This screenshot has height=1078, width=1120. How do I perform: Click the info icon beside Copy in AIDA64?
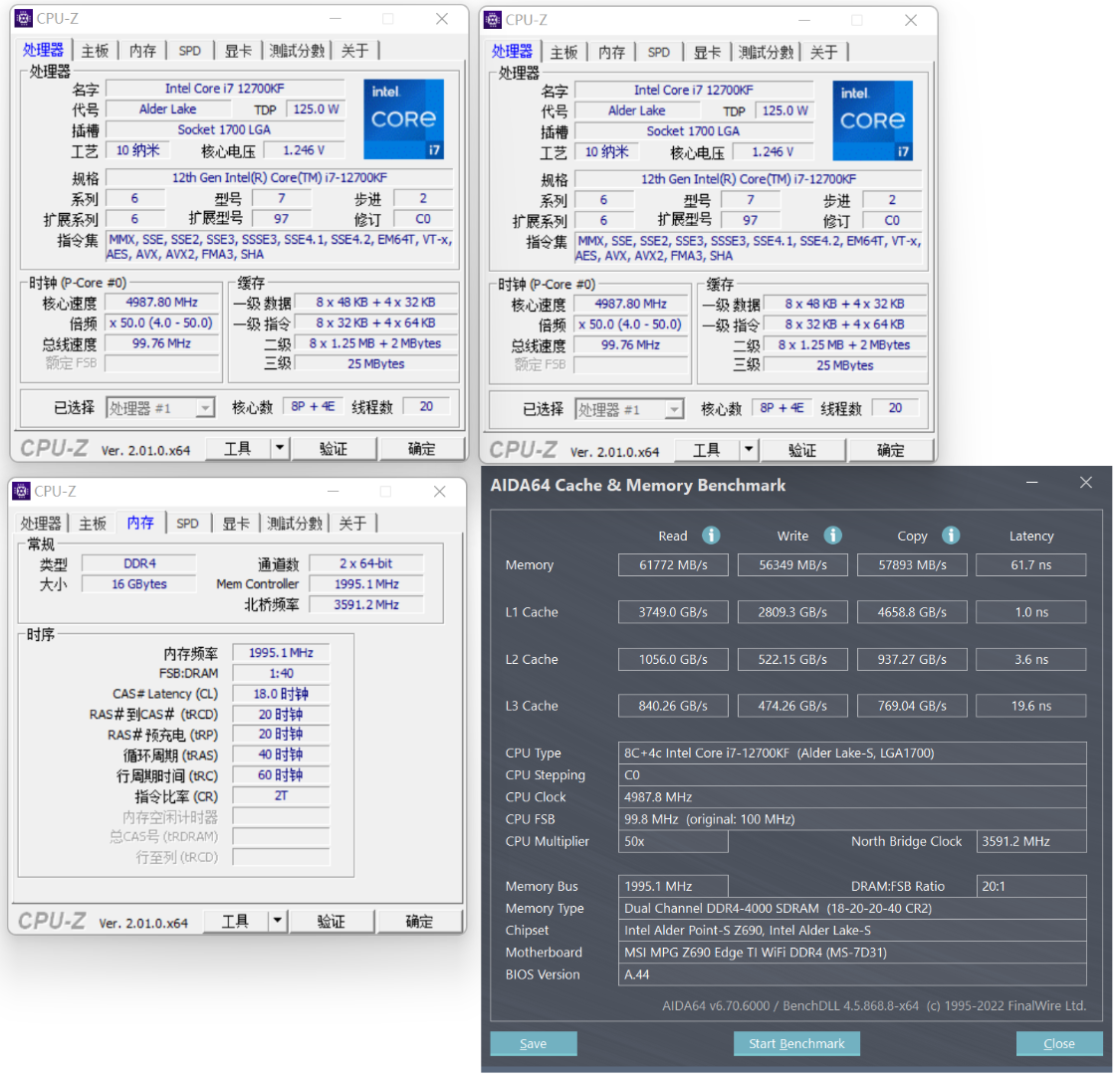tap(951, 536)
